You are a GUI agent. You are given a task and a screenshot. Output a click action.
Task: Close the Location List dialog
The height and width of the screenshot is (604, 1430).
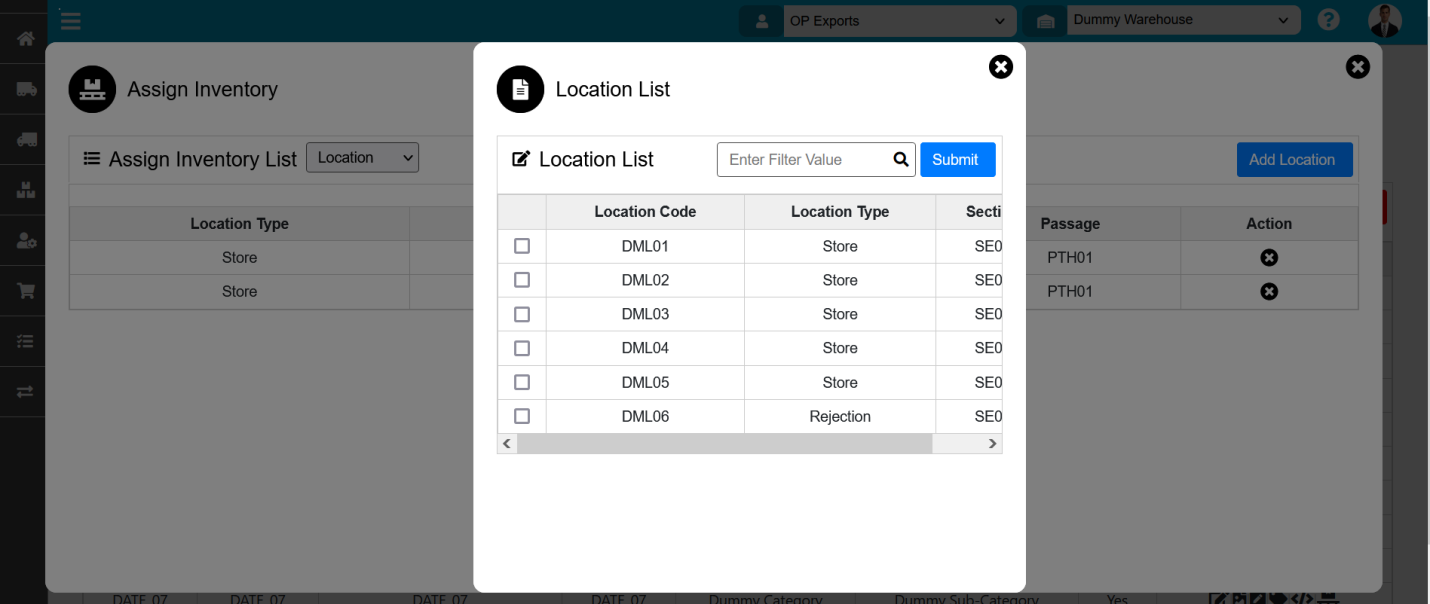coord(1001,67)
